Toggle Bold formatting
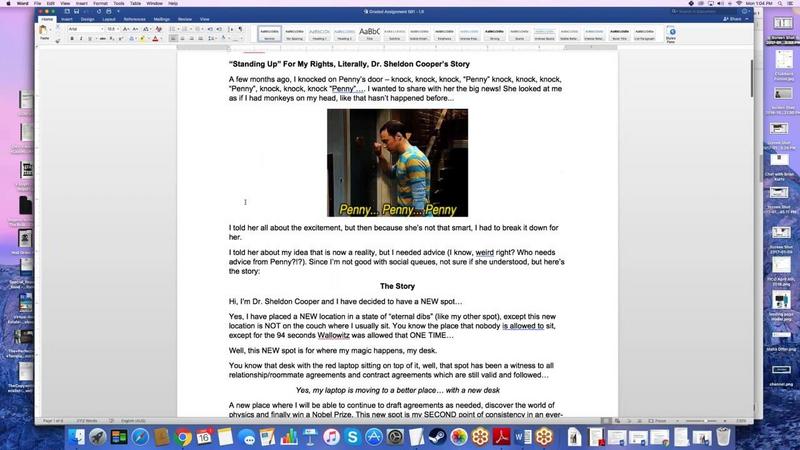Image resolution: width=800 pixels, height=450 pixels. [72, 38]
